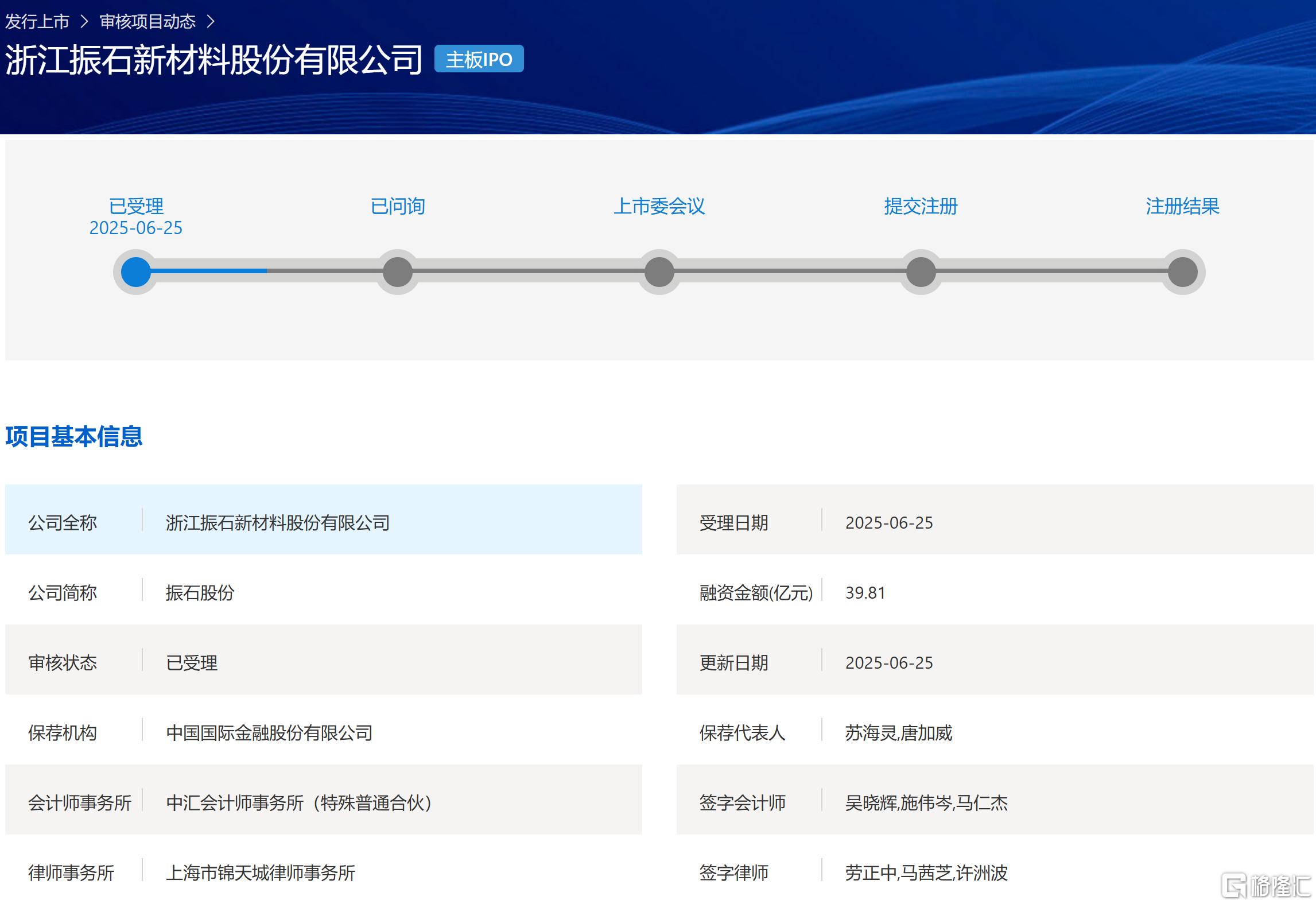This screenshot has height=904, width=1316.
Task: Click the 提交注册 stage label
Action: [921, 206]
